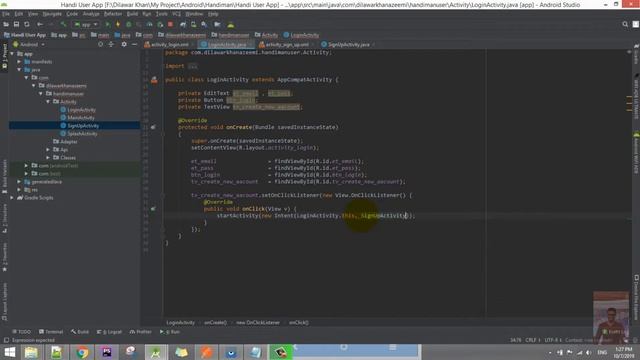Open the Refactor menu
The image size is (640, 360).
tap(113, 14)
